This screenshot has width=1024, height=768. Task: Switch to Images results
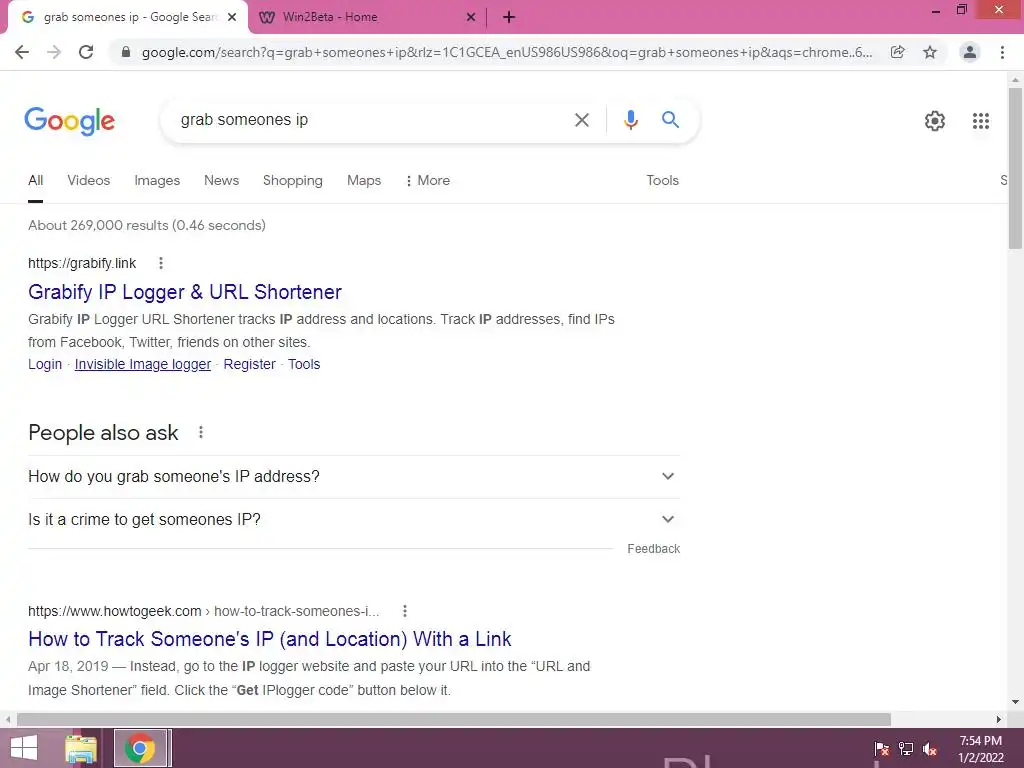tap(157, 181)
